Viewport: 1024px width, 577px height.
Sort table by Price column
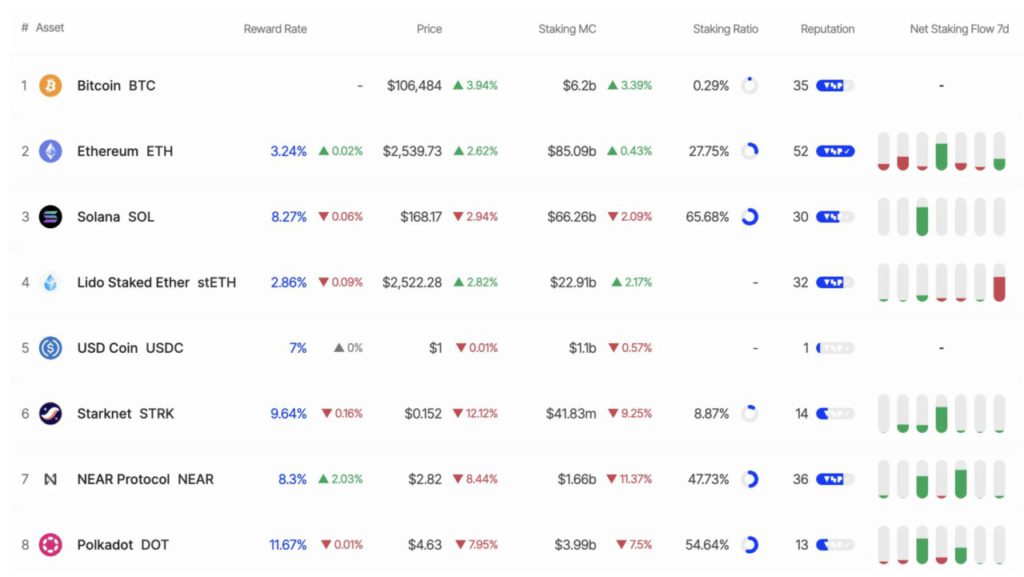[429, 29]
